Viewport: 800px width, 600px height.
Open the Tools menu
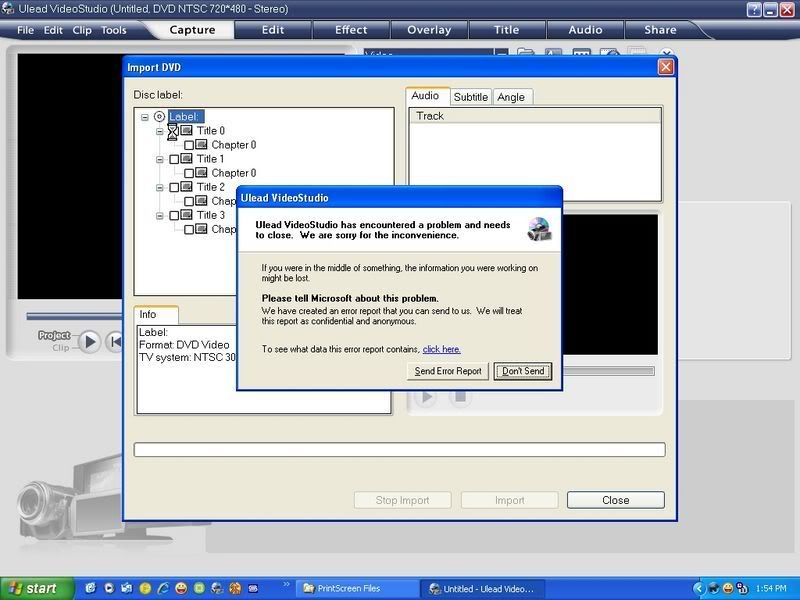114,30
